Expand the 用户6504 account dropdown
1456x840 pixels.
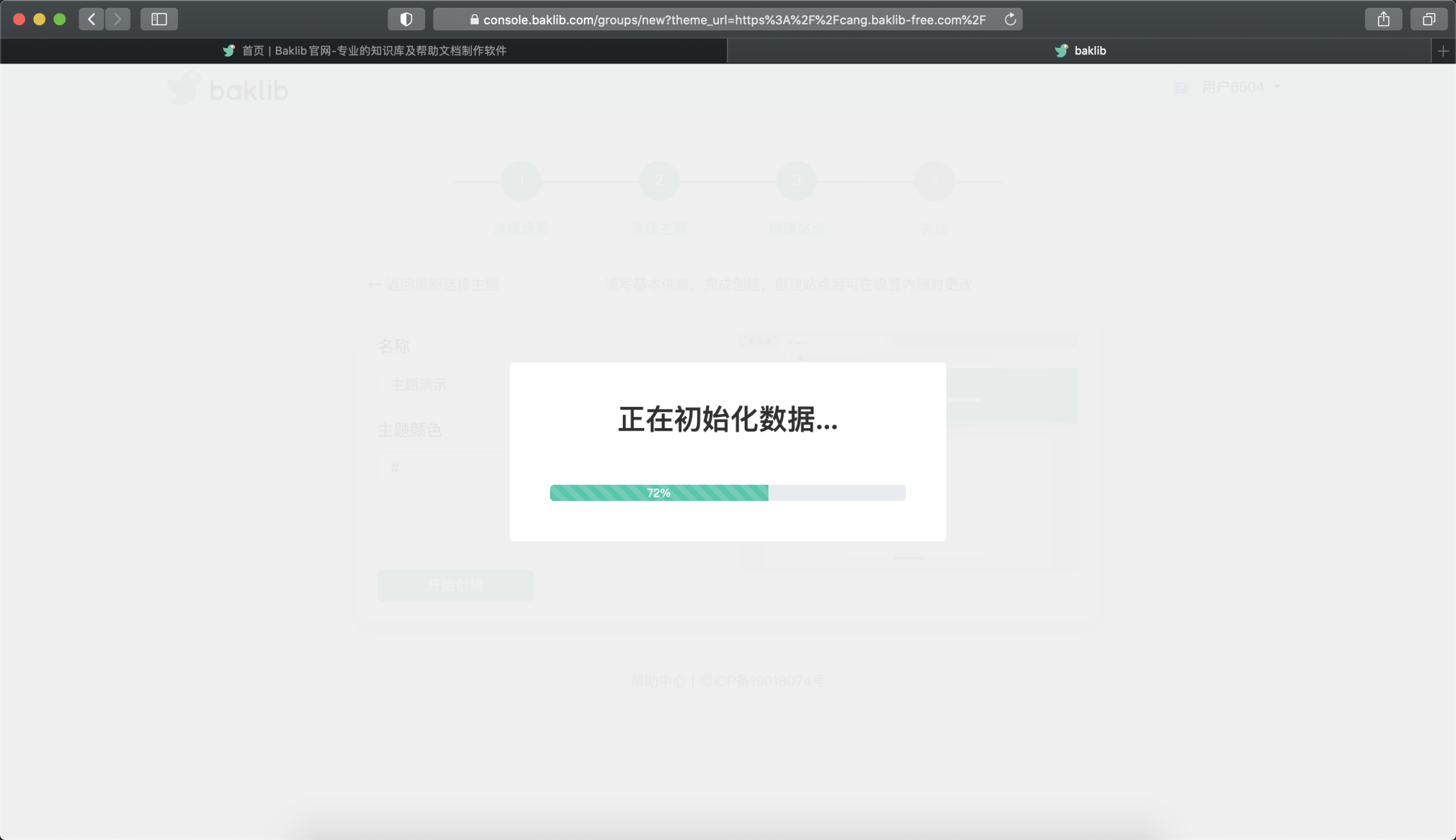(x=1241, y=87)
